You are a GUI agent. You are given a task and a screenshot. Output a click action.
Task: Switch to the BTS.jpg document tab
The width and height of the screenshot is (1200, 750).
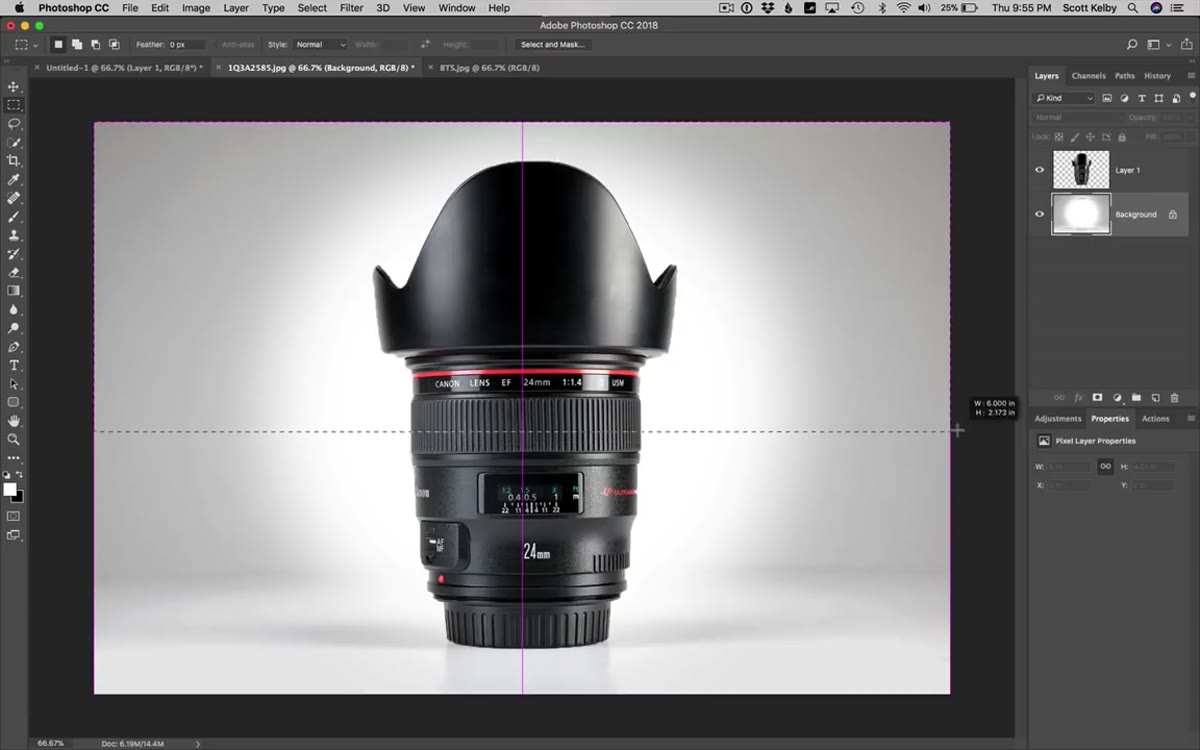pos(490,68)
